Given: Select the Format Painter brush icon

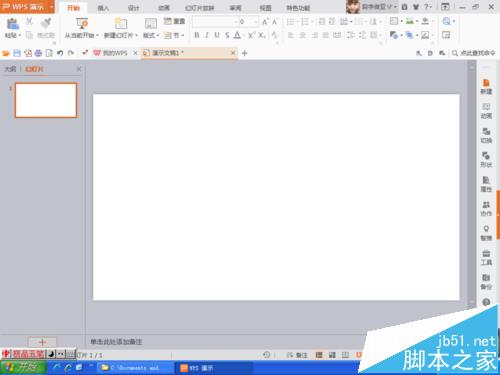Looking at the screenshot, I should click(x=46, y=23).
